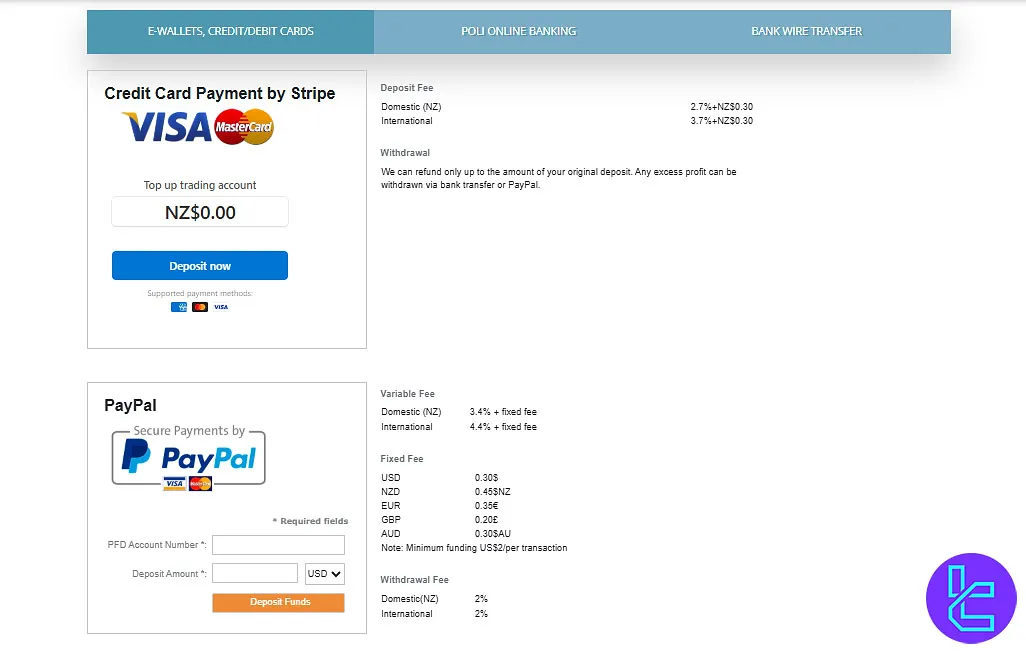1026x653 pixels.
Task: Focus the NZ$0.00 top up amount field
Action: [x=200, y=212]
